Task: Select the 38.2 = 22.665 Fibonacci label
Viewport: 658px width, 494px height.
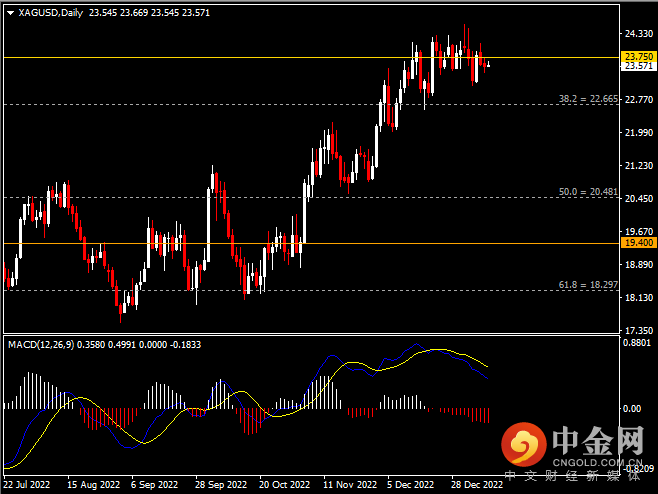Action: (588, 99)
